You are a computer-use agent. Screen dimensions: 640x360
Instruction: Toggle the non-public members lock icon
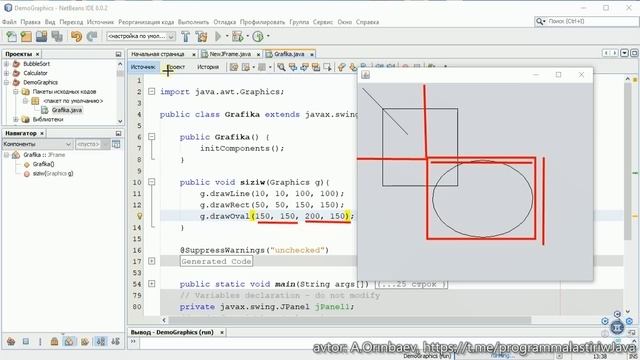pyautogui.click(x=54, y=342)
